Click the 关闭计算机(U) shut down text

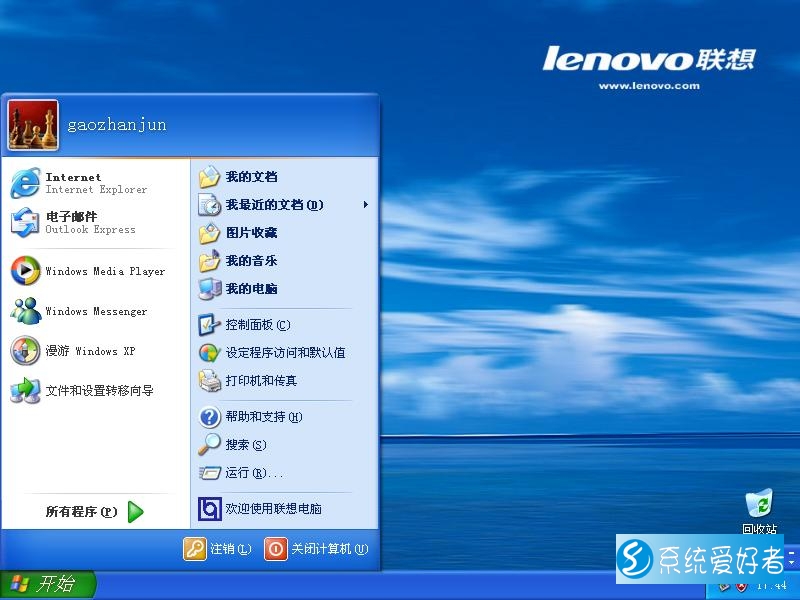point(330,549)
